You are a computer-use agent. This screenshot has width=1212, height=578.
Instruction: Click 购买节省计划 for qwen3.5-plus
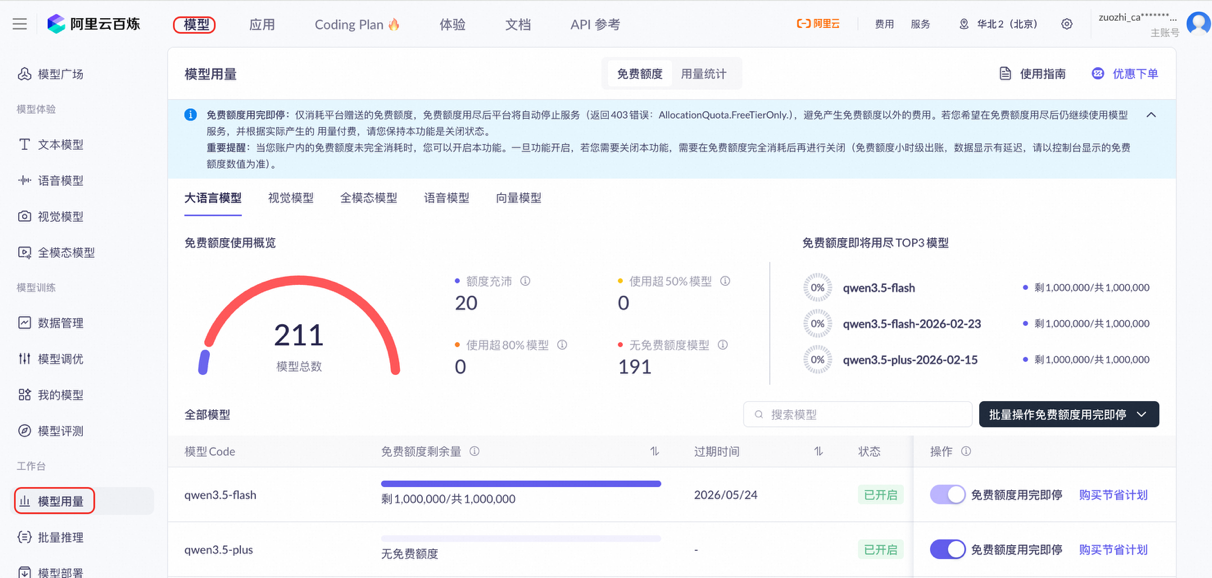tap(1113, 549)
